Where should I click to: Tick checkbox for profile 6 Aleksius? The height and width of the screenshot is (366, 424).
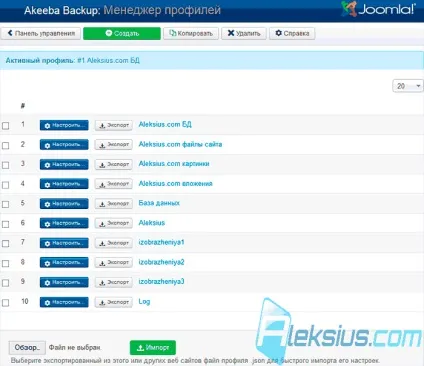pos(6,224)
